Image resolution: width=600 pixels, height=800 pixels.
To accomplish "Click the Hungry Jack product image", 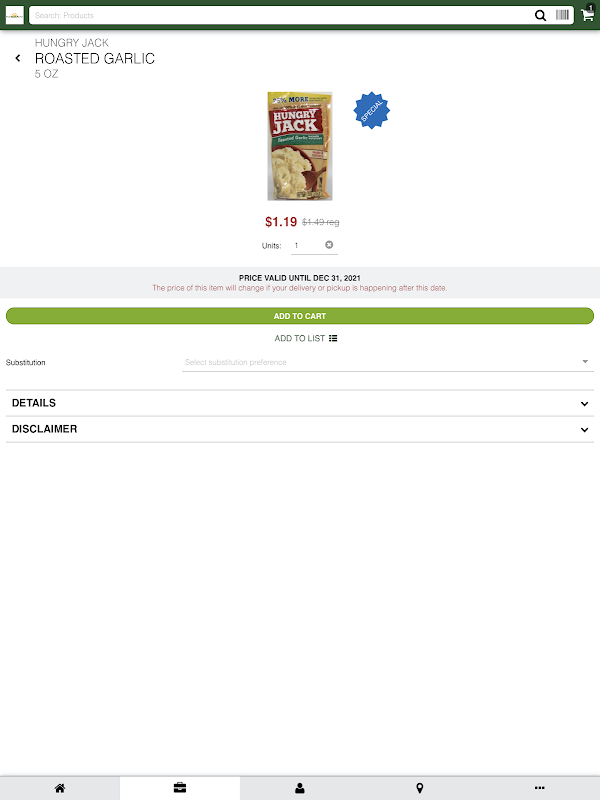I will coord(300,146).
